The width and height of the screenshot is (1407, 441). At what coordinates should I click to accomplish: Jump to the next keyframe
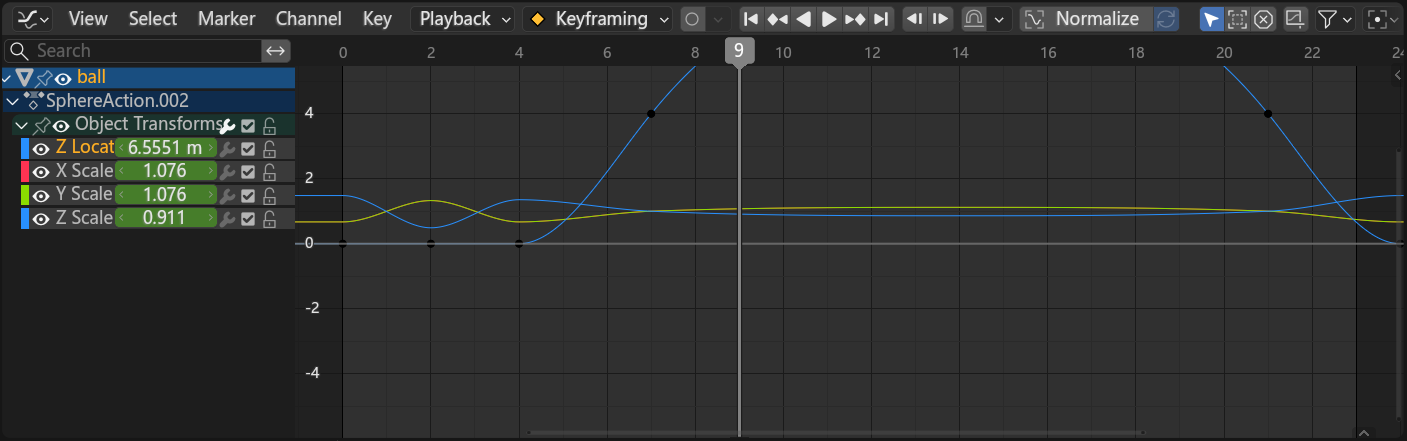[855, 18]
